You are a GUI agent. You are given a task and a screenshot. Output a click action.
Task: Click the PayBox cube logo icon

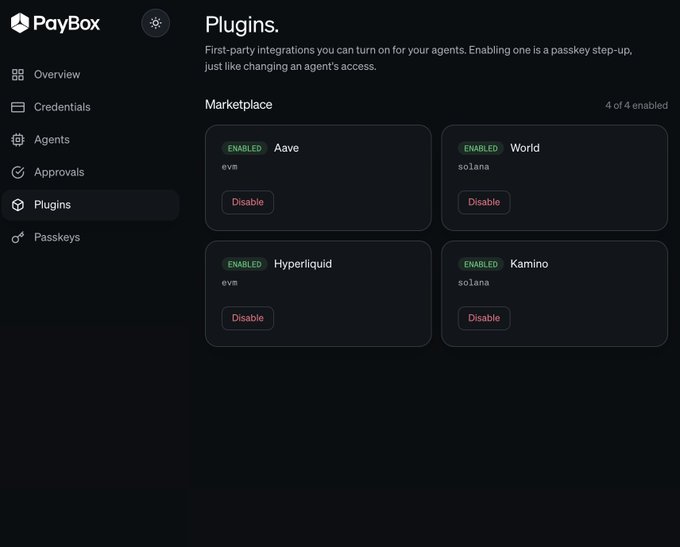(20, 23)
